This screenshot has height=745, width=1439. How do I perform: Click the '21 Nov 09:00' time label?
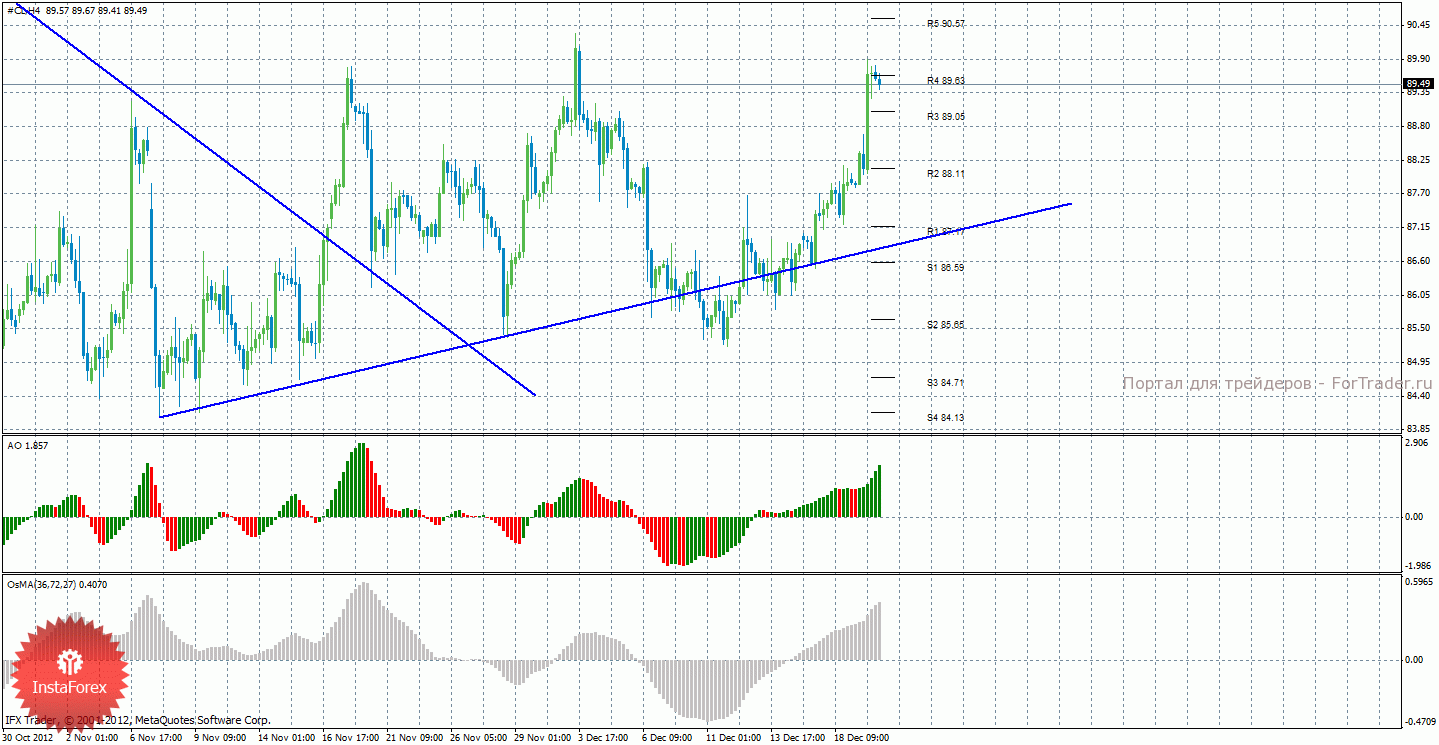point(416,738)
